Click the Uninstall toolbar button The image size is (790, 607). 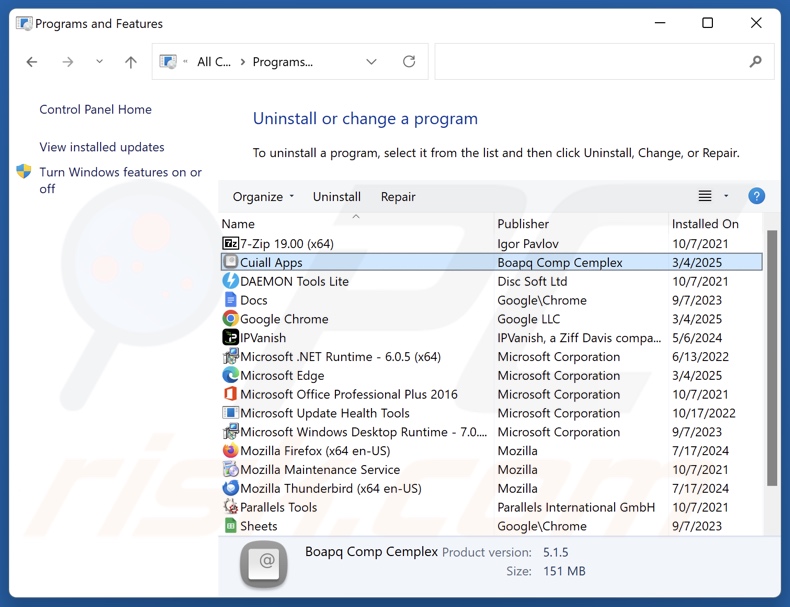pyautogui.click(x=337, y=196)
